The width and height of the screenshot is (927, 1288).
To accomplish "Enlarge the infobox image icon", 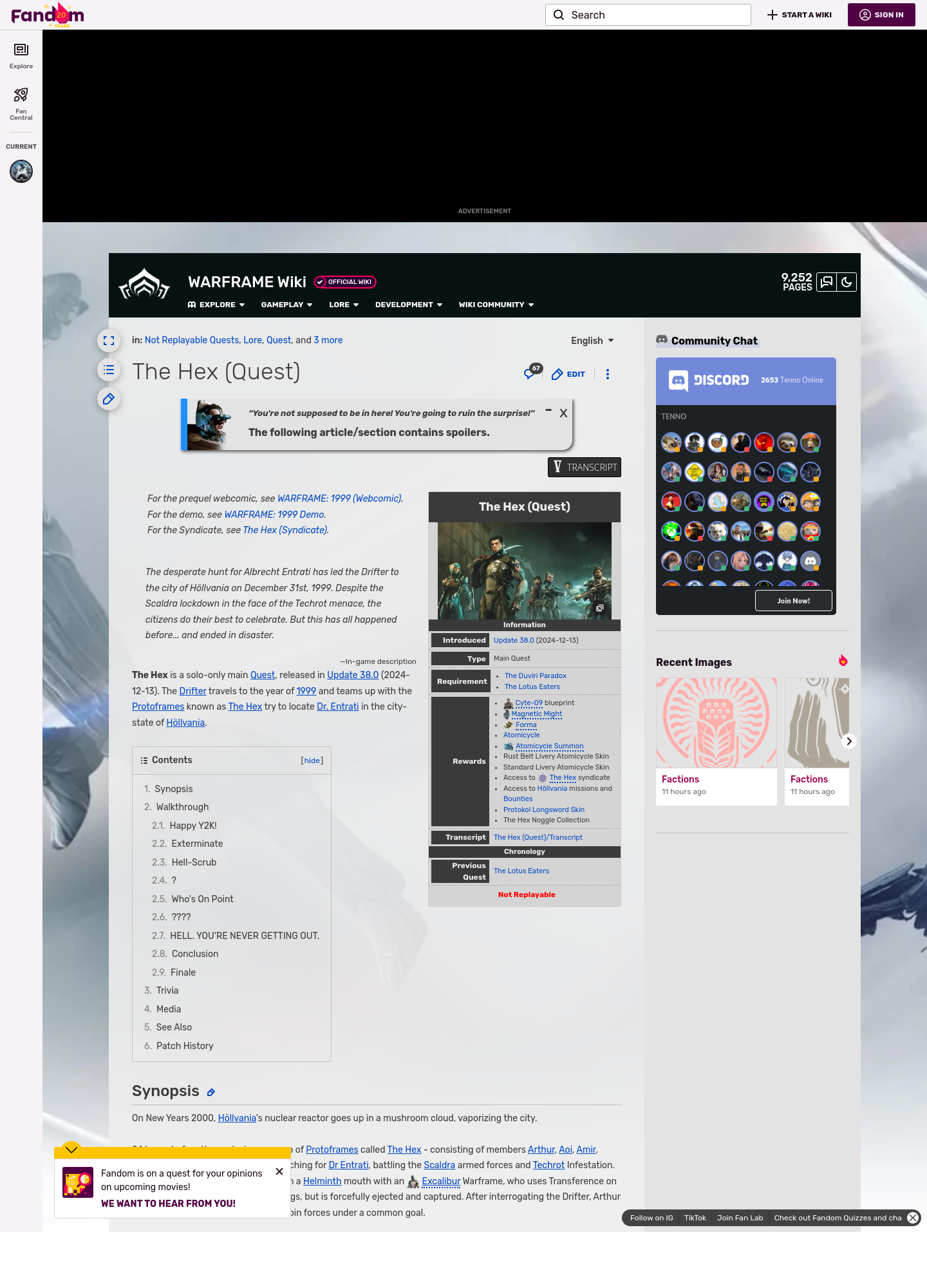I will pos(599,609).
